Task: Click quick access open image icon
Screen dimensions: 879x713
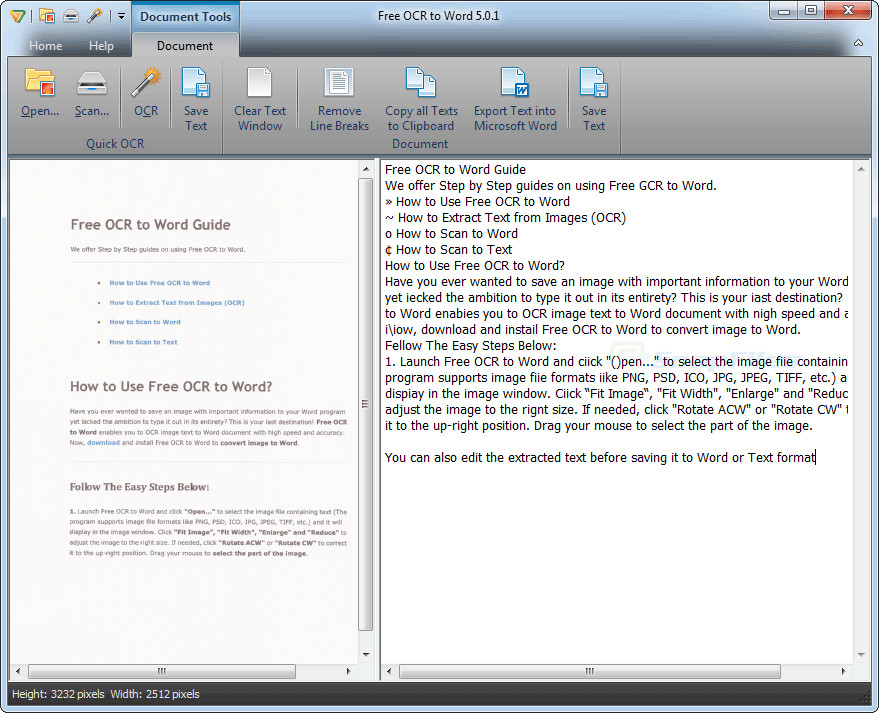Action: [47, 16]
